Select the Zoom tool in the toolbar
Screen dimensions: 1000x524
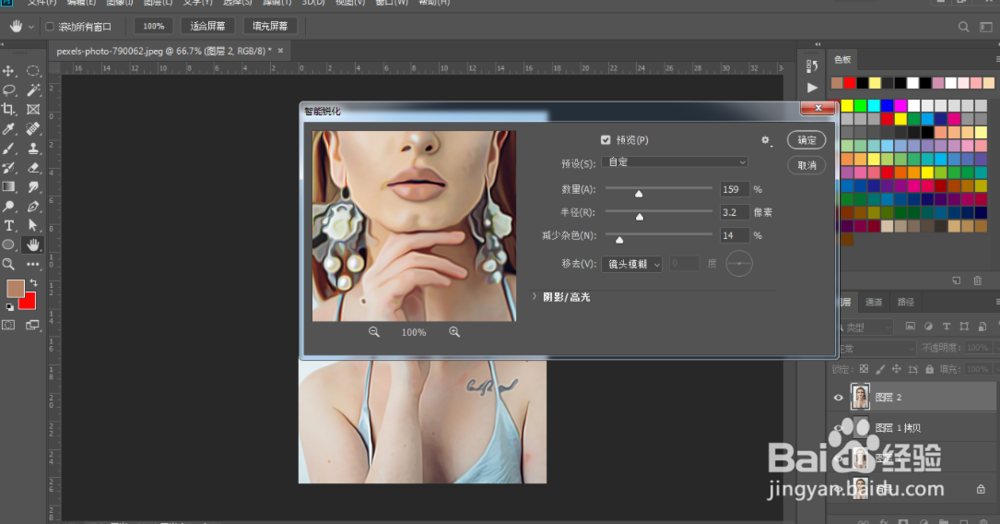pyautogui.click(x=9, y=264)
